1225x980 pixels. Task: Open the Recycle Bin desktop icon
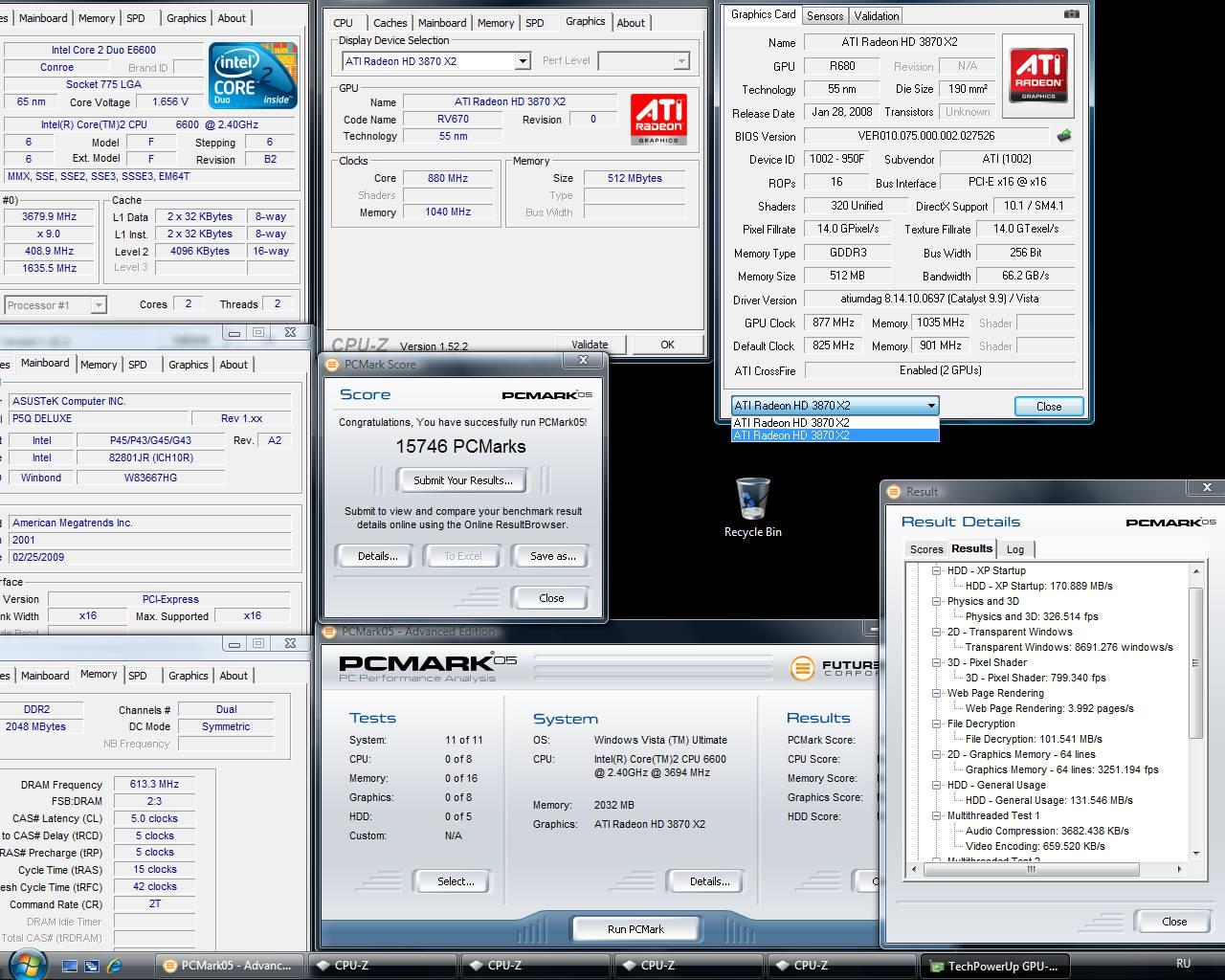click(753, 507)
